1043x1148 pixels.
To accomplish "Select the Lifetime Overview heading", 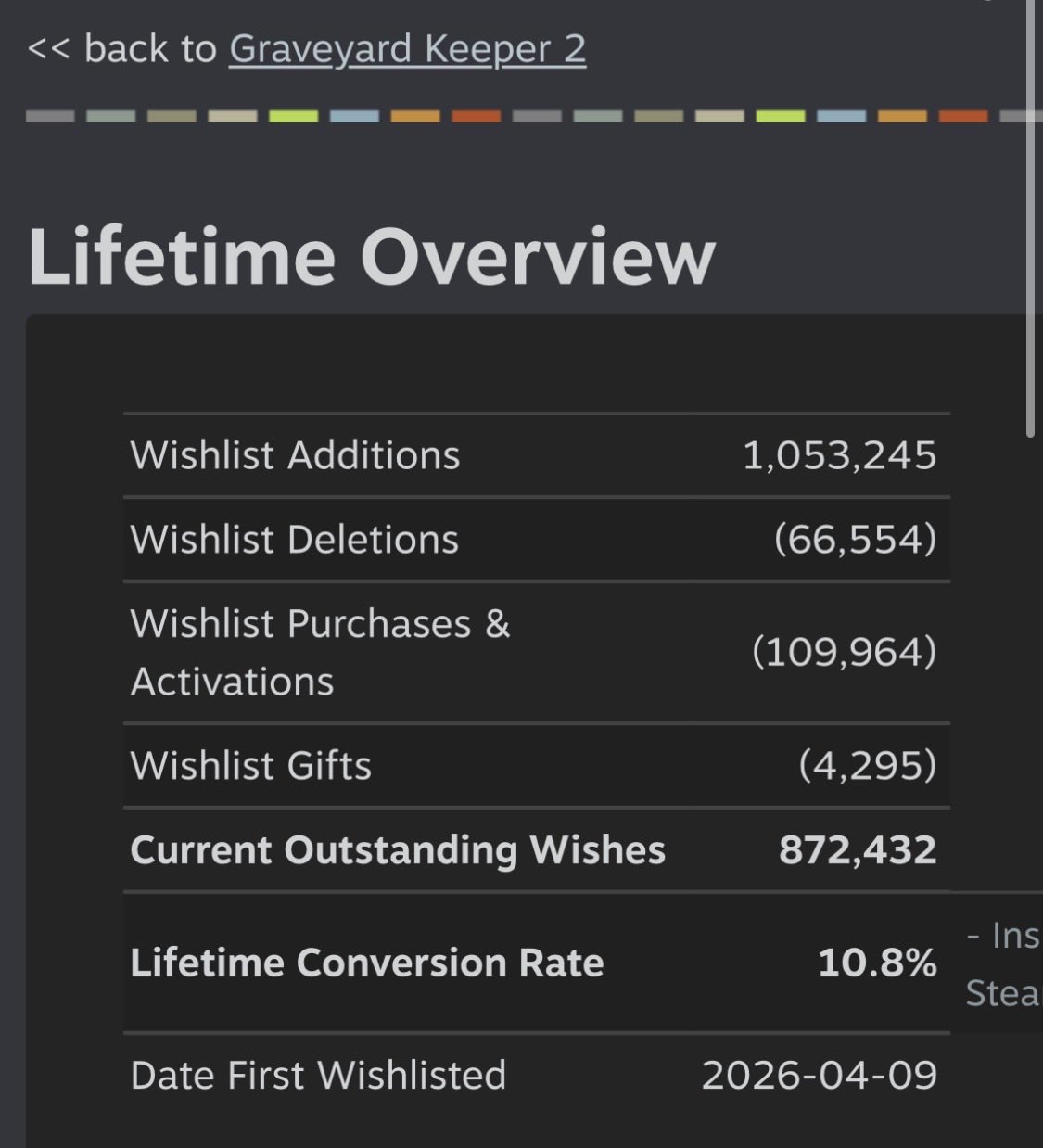I will pos(372,257).
